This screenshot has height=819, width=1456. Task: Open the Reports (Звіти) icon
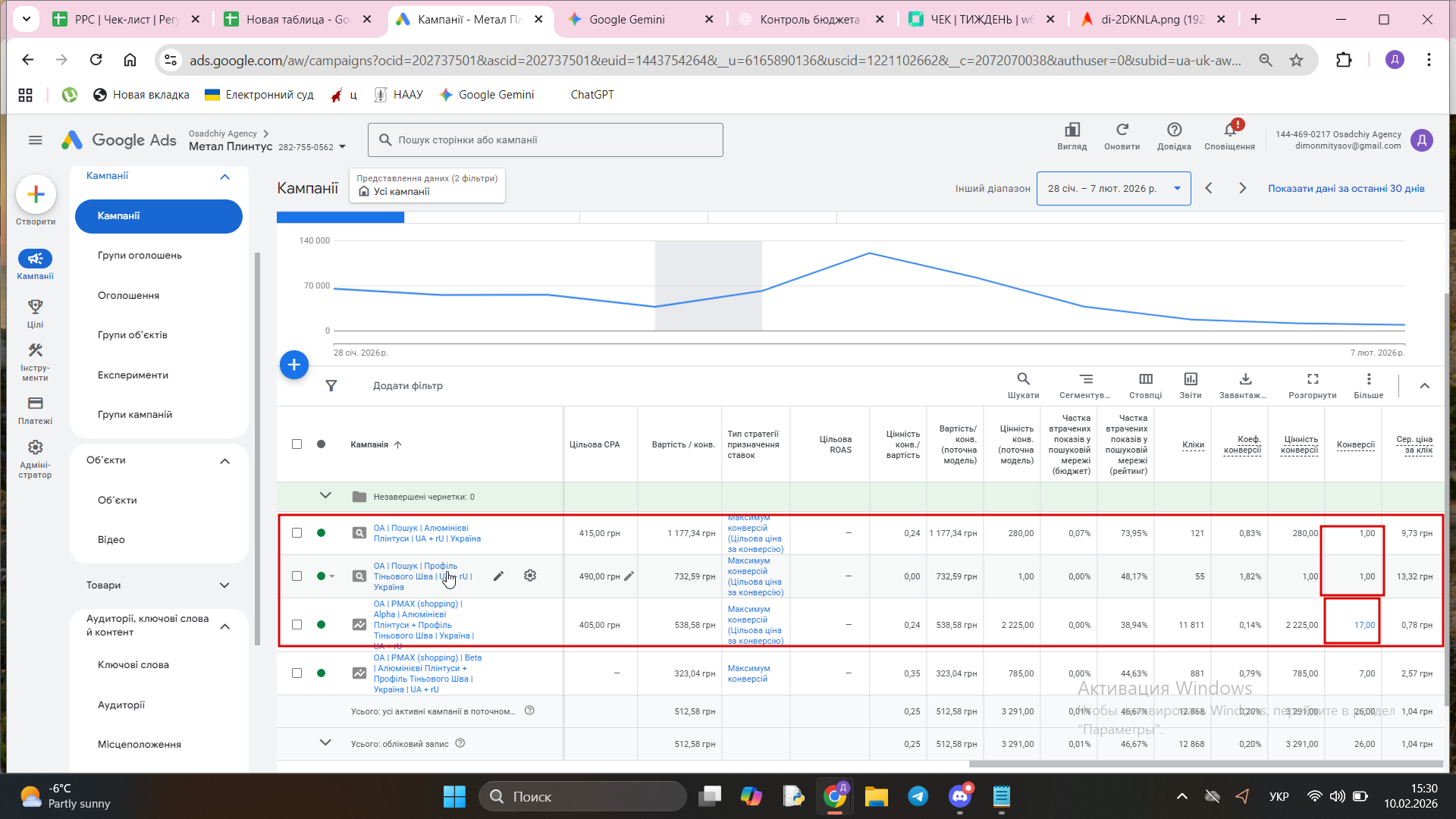(x=1190, y=379)
